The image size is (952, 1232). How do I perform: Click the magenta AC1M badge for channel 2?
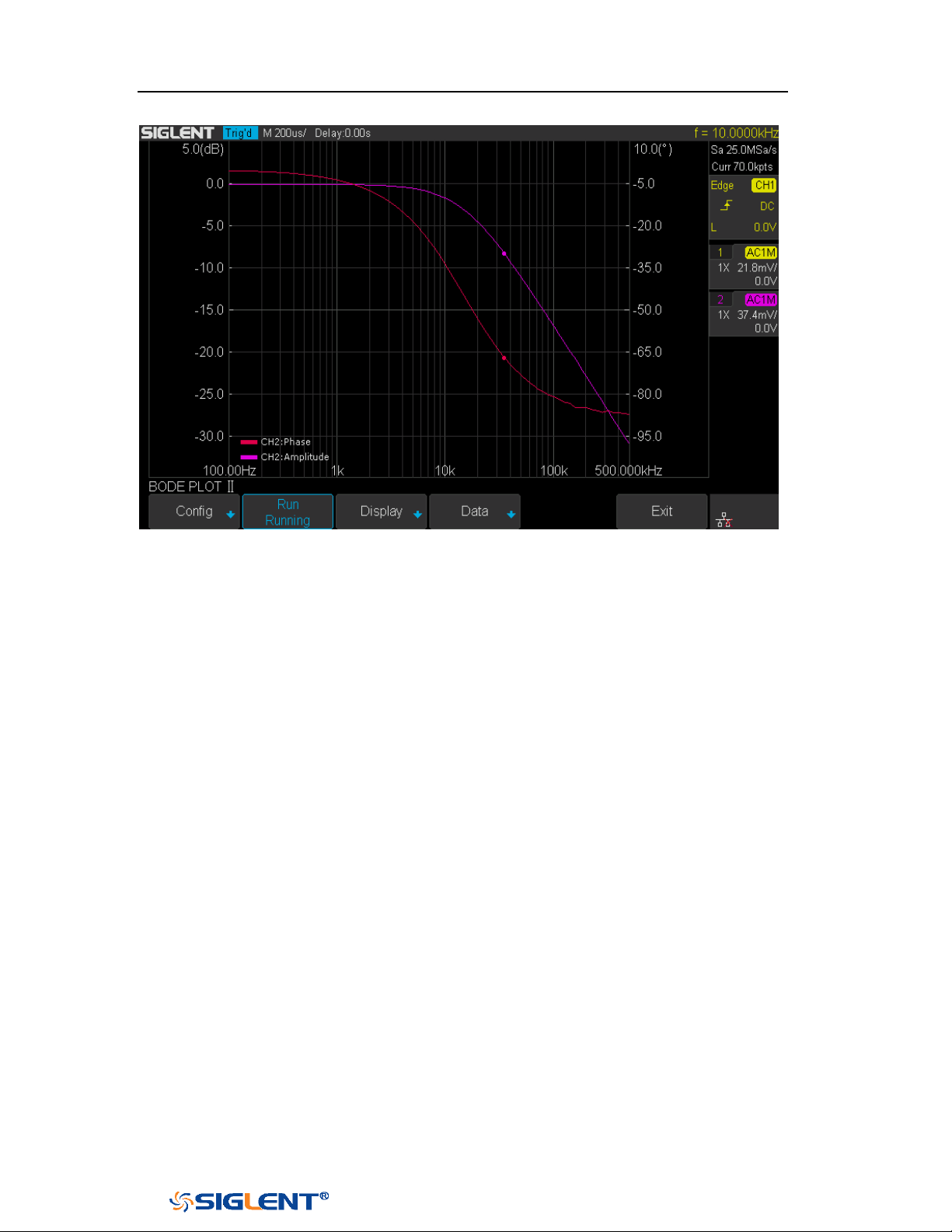point(761,300)
